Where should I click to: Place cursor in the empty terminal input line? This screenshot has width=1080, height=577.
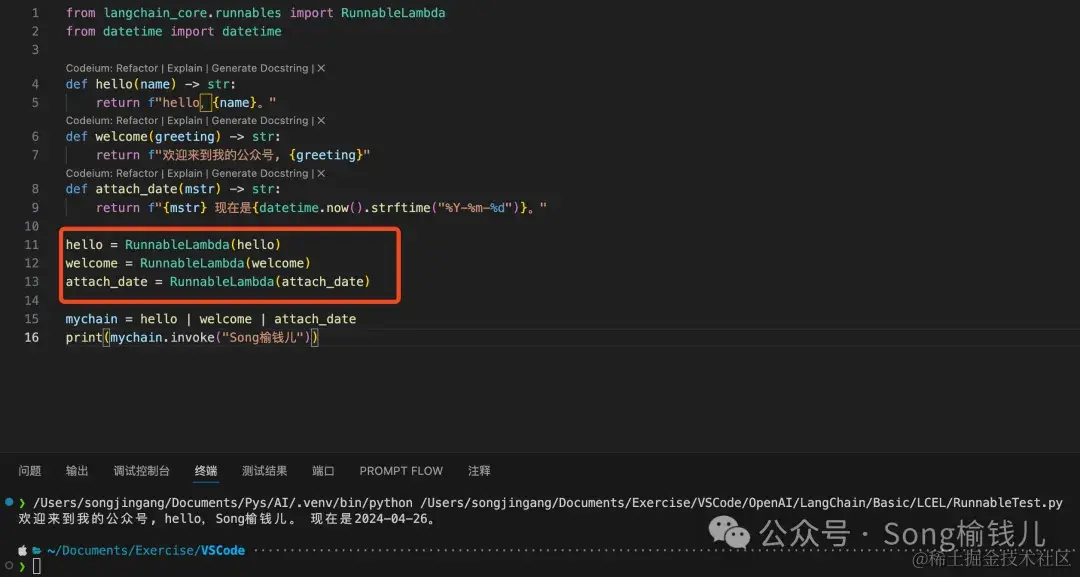[38, 565]
